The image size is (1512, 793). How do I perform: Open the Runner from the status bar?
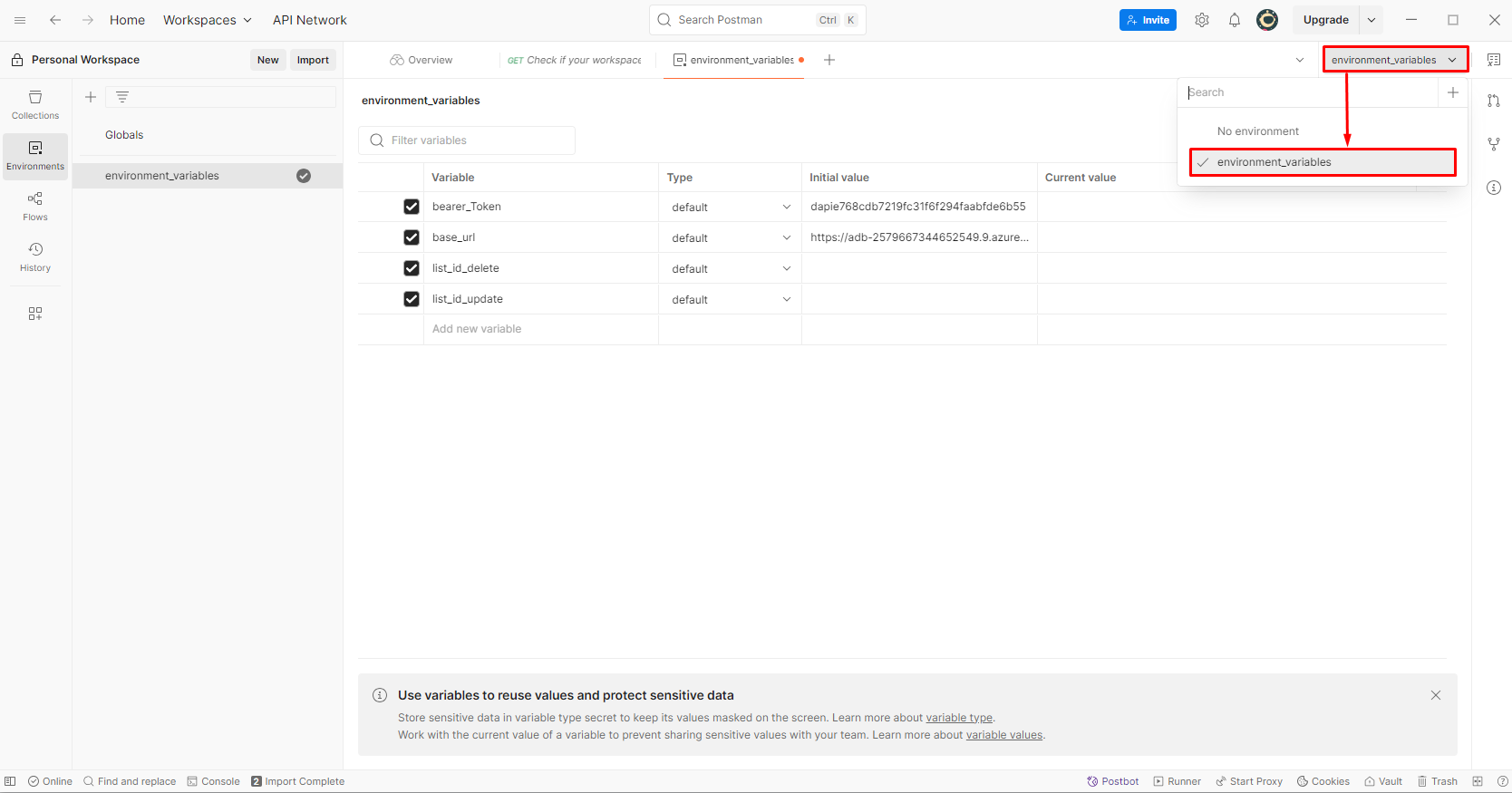pyautogui.click(x=1178, y=781)
